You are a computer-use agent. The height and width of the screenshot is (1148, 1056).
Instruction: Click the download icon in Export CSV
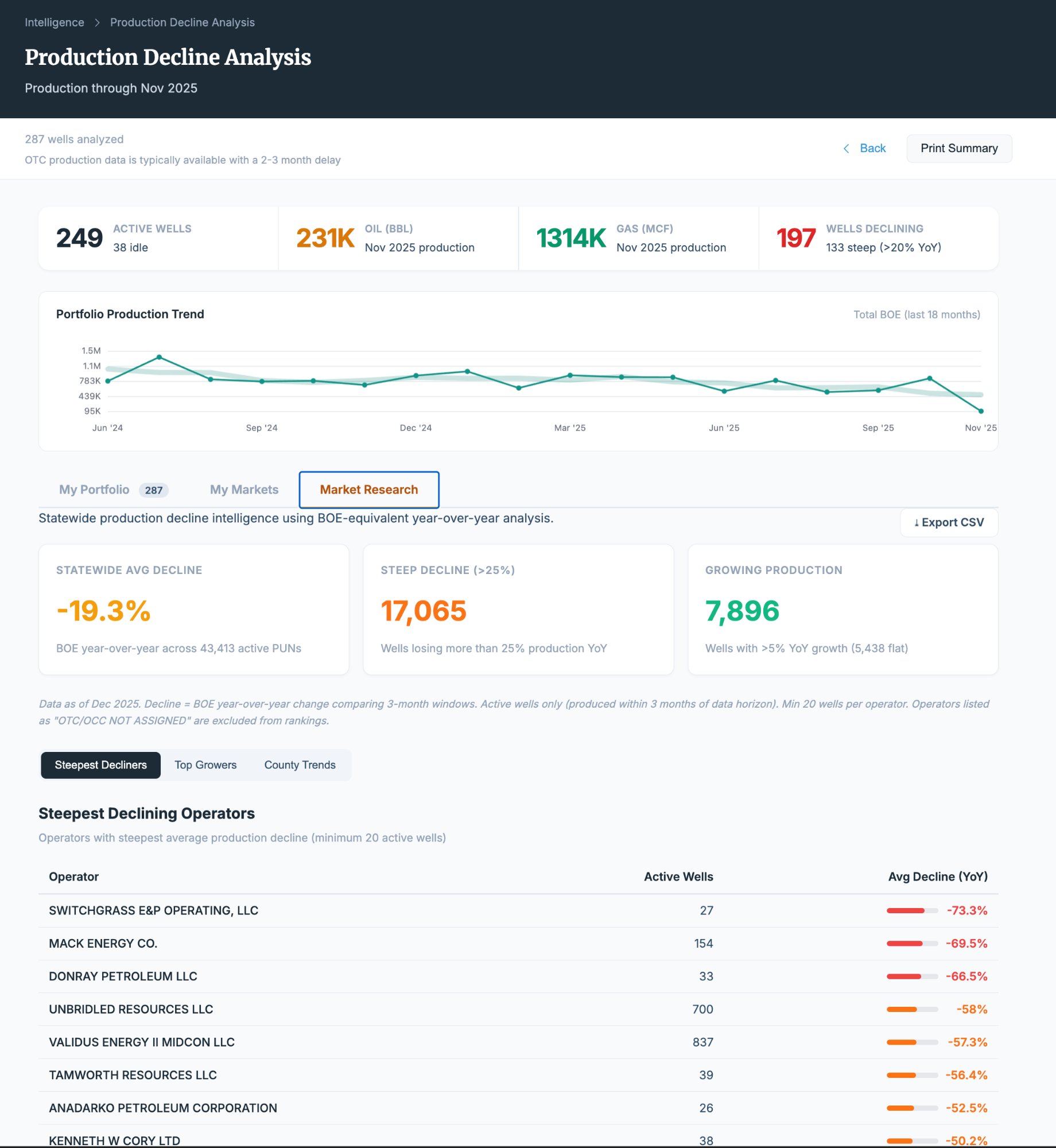click(918, 523)
